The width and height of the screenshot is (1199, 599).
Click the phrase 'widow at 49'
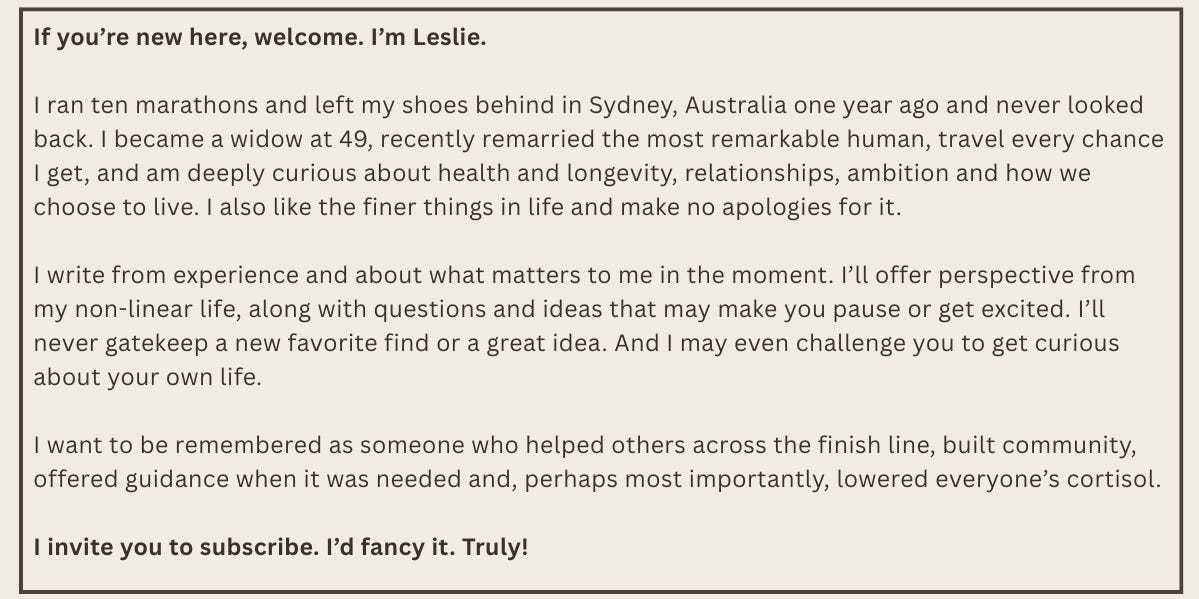pyautogui.click(x=283, y=139)
